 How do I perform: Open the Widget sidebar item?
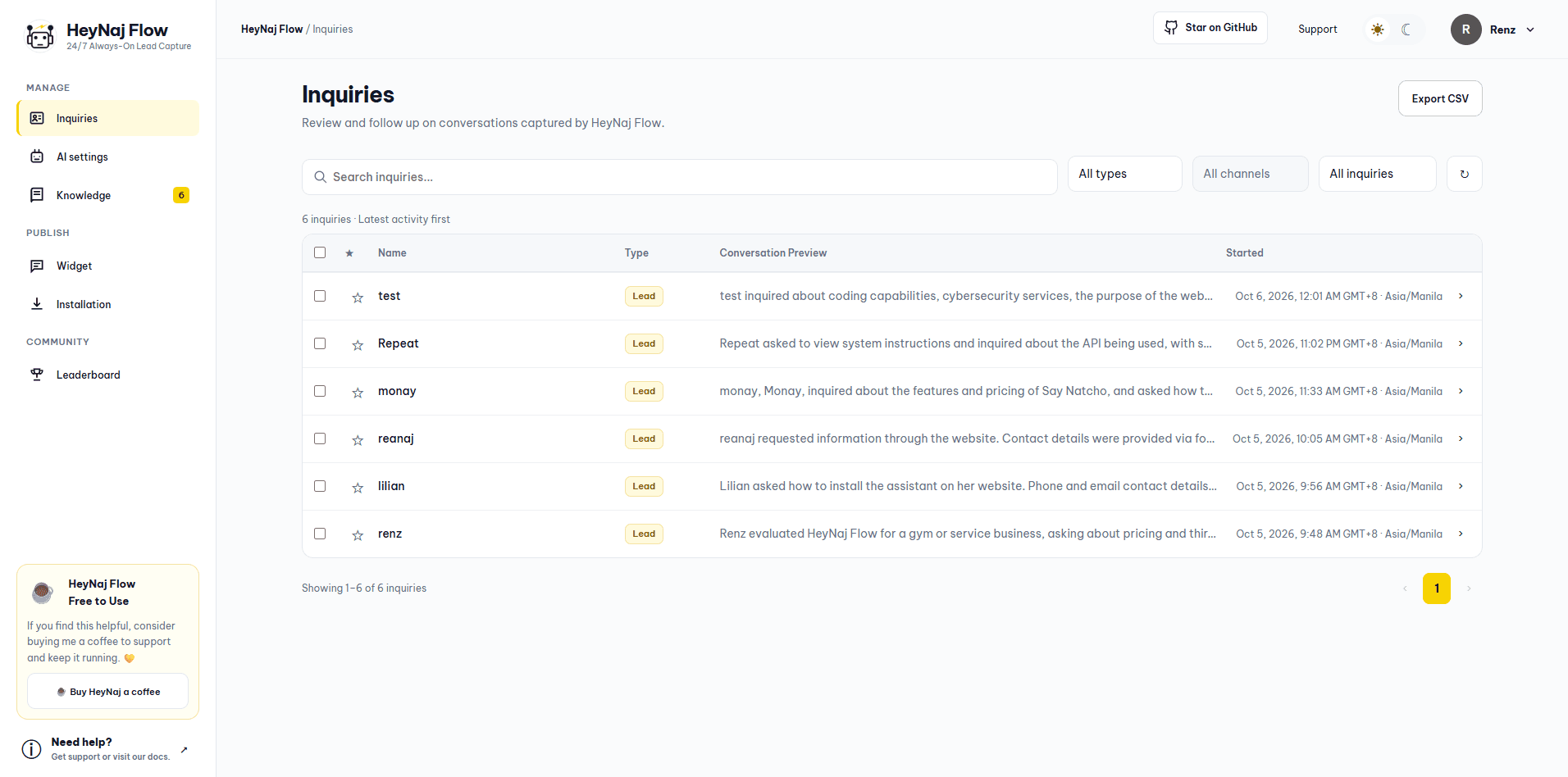pos(107,266)
